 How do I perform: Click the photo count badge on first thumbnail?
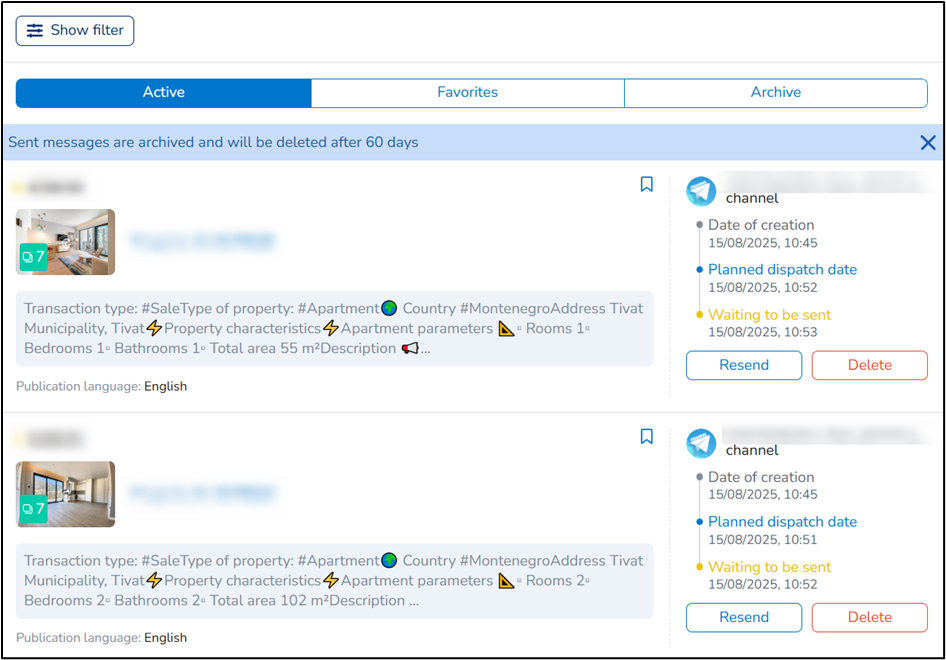click(x=33, y=257)
